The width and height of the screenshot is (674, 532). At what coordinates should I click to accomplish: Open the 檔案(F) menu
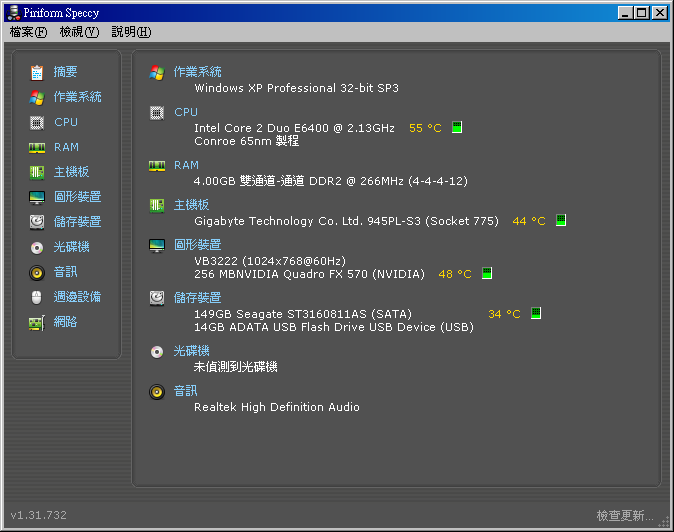pos(28,32)
